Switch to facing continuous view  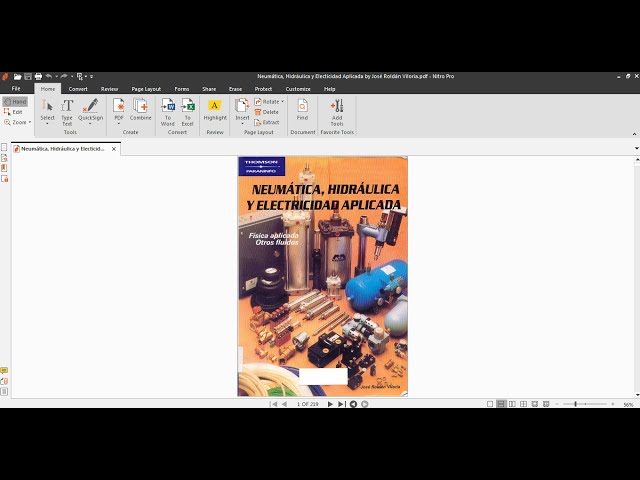coord(523,404)
